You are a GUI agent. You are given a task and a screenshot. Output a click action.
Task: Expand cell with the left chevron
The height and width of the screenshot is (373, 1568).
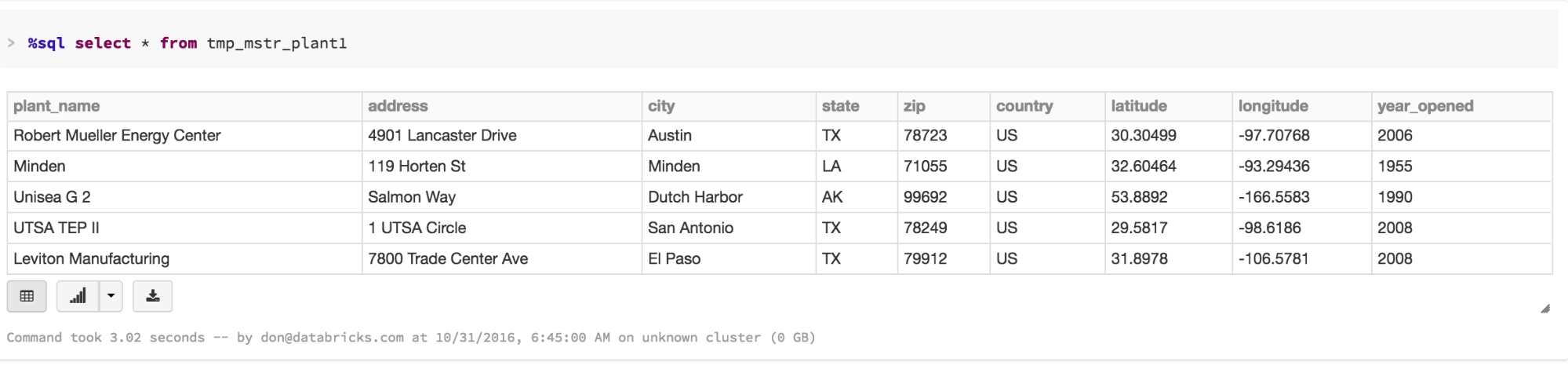coord(11,43)
